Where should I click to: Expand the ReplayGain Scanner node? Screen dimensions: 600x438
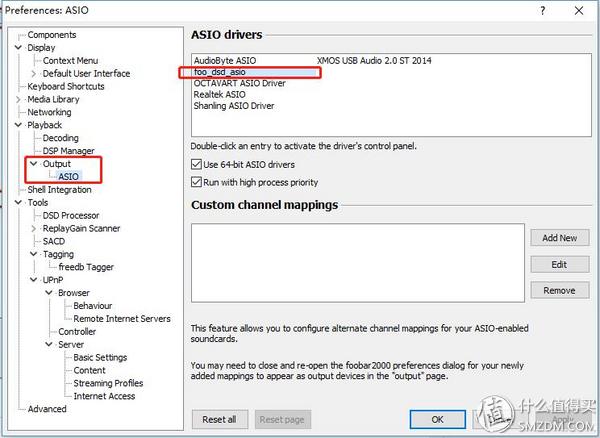[34, 229]
